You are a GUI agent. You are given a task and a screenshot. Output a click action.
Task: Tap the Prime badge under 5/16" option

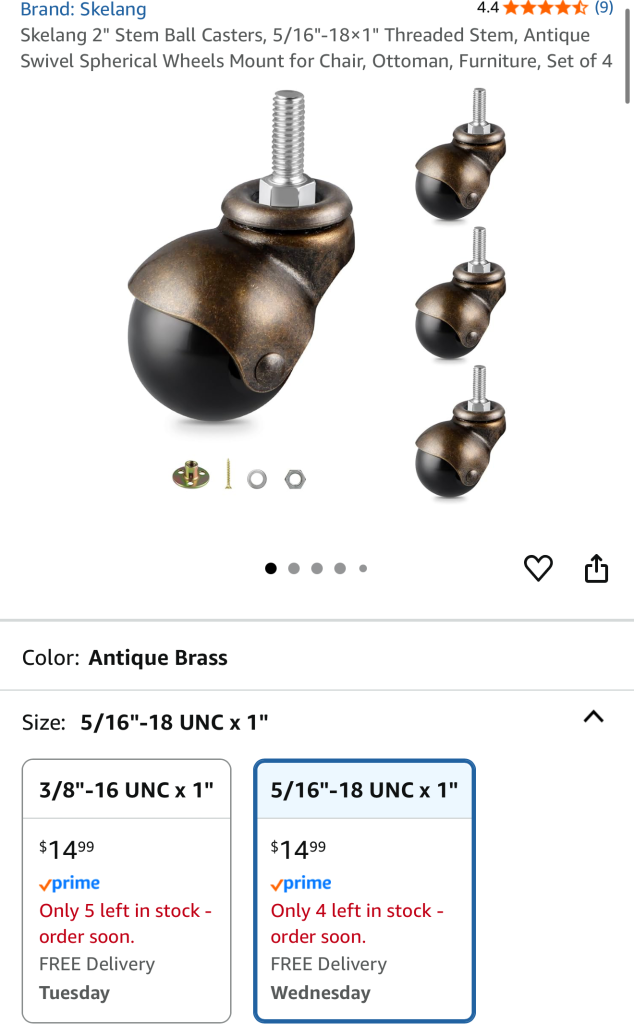click(x=301, y=884)
